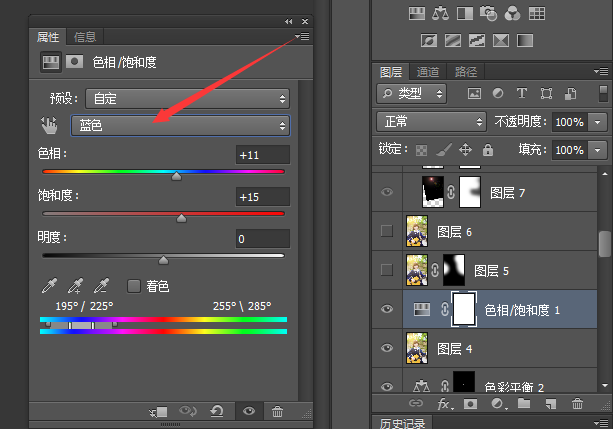The height and width of the screenshot is (429, 613).
Task: Lock image pixels with brush icon
Action: [x=443, y=149]
